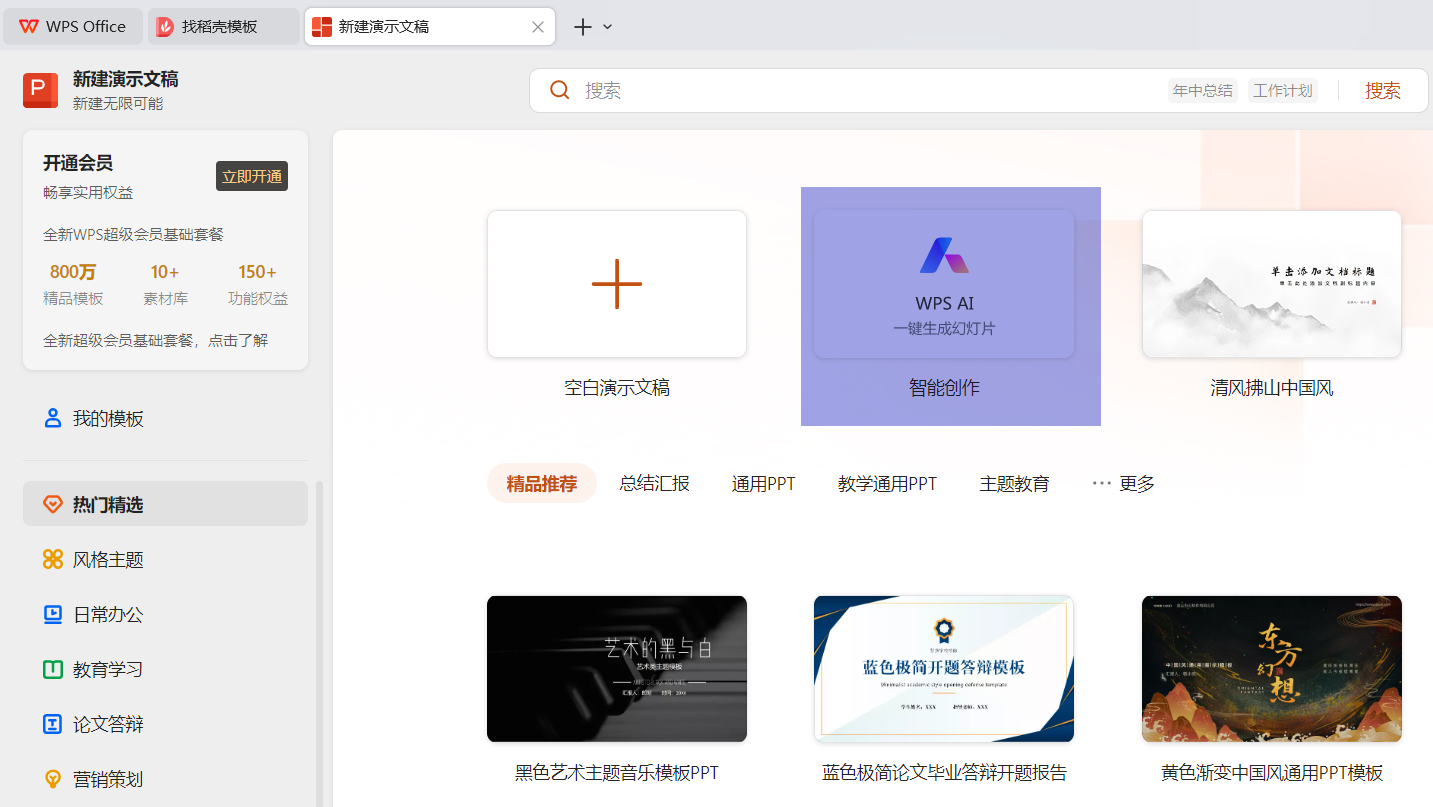Click the 论文答辩 sidebar icon
This screenshot has height=807, width=1433.
pos(52,724)
